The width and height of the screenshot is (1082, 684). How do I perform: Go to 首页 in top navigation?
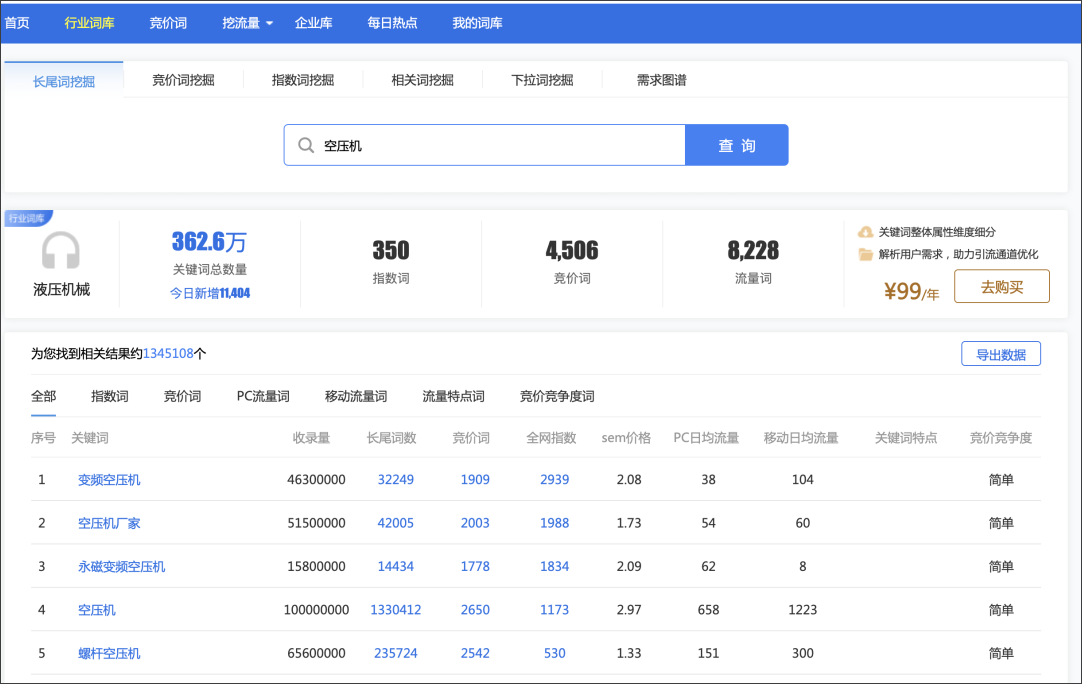(x=17, y=23)
